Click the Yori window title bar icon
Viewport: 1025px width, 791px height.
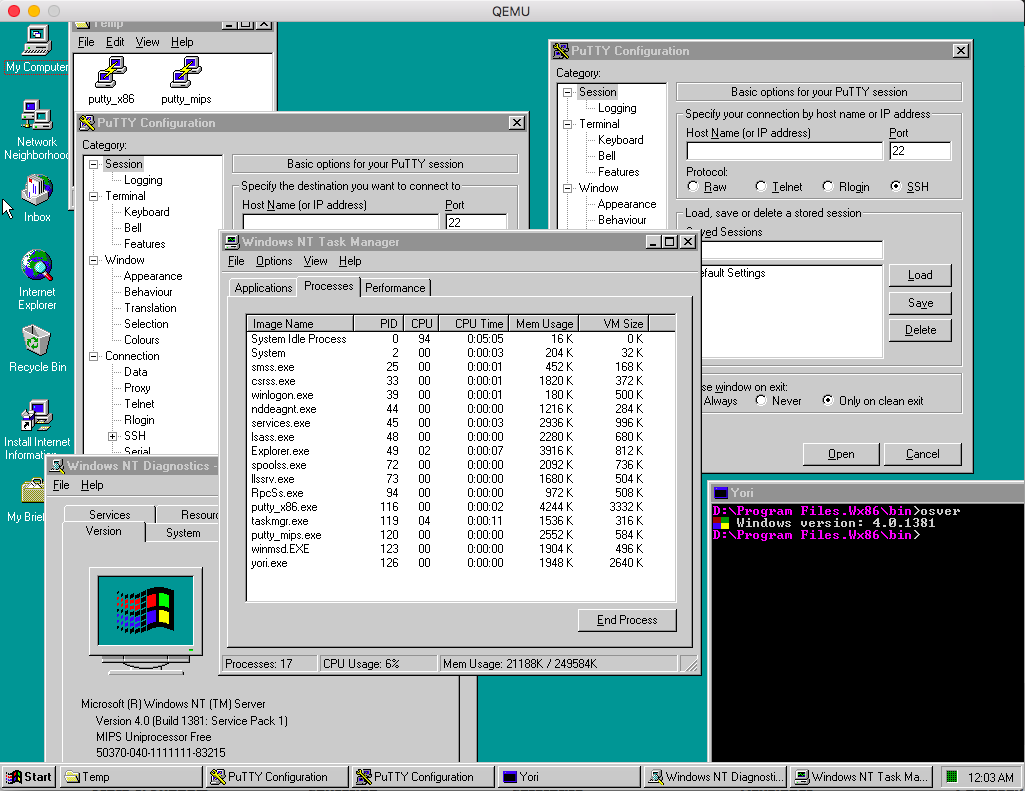(x=721, y=493)
